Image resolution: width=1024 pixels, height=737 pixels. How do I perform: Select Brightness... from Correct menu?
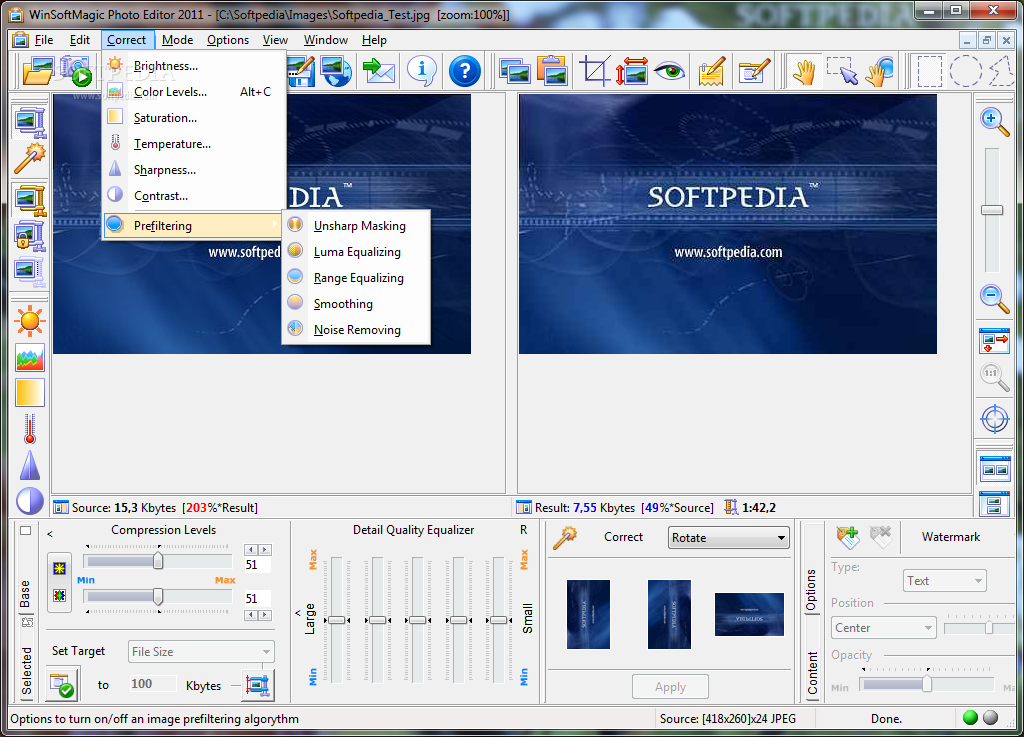[x=194, y=66]
